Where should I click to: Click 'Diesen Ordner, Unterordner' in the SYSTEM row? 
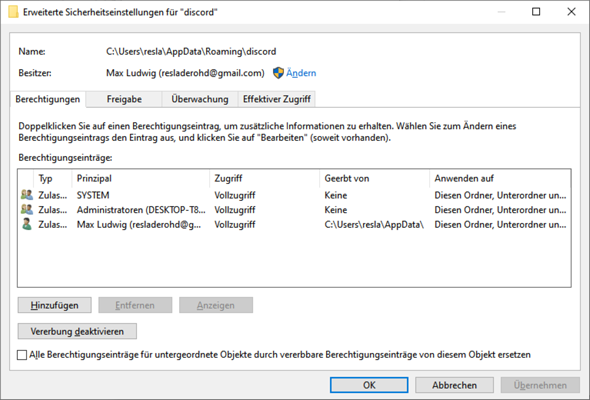pyautogui.click(x=500, y=195)
